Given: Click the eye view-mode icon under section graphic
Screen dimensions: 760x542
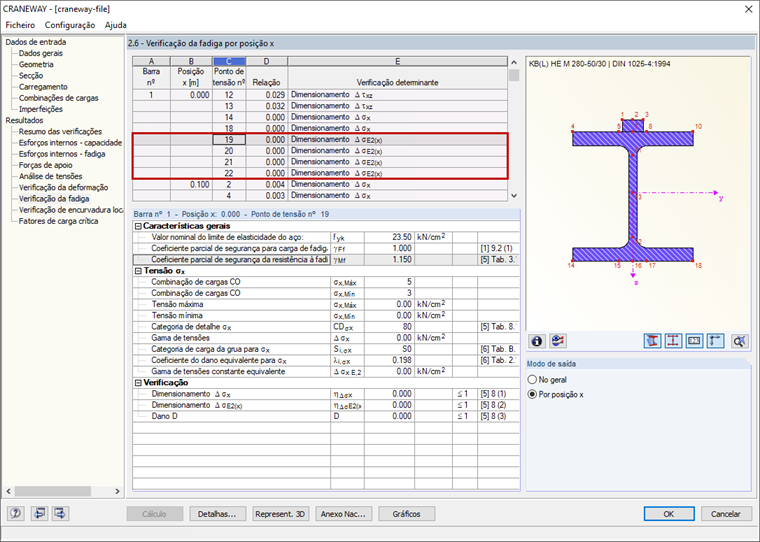Looking at the screenshot, I should 558,341.
